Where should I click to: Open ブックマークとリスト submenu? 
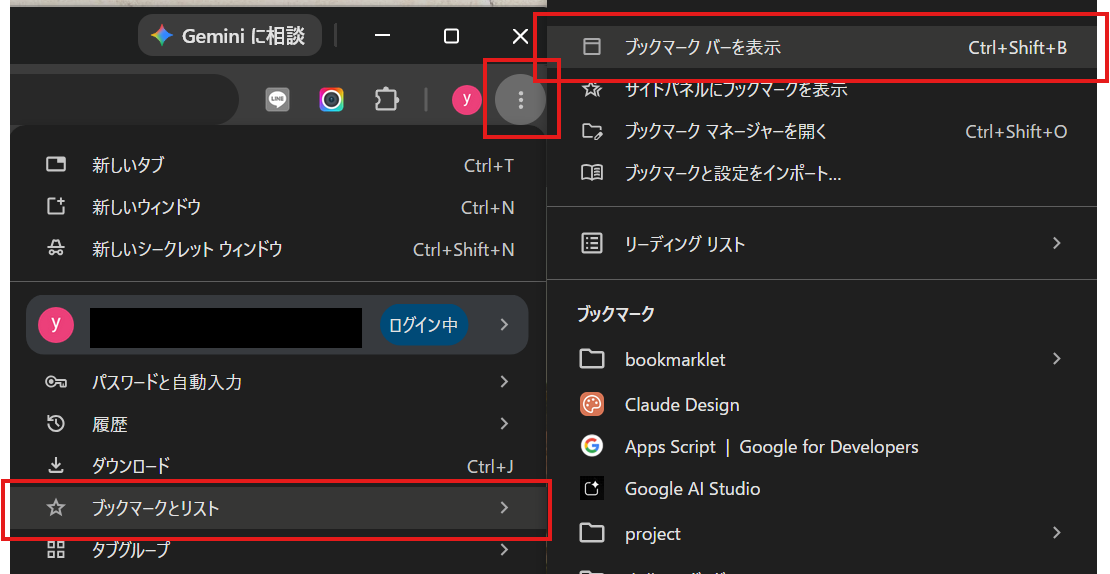click(x=279, y=507)
